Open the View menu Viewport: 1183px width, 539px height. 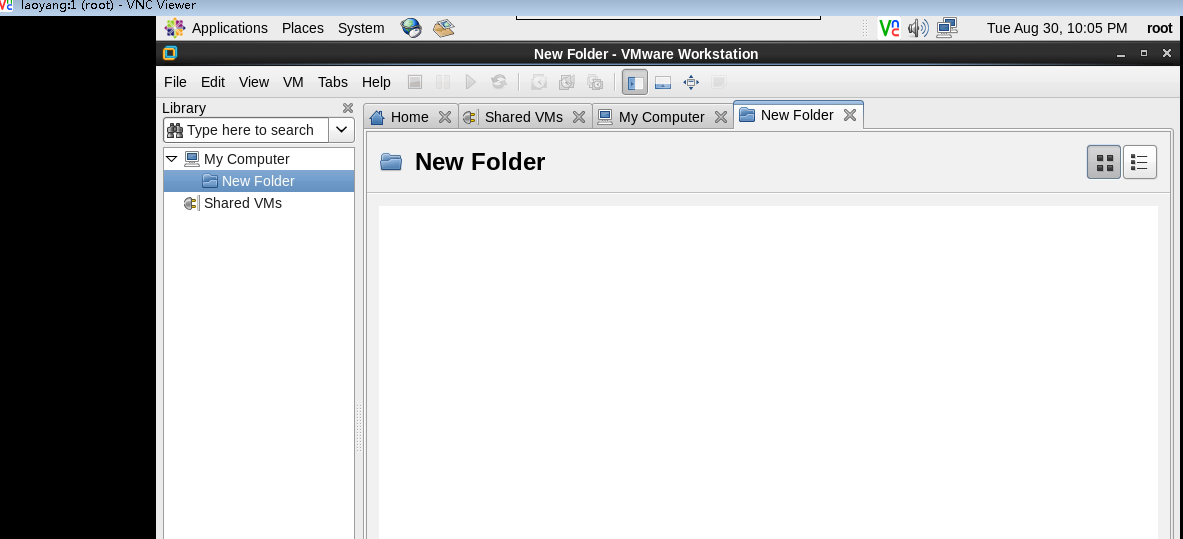pos(254,82)
